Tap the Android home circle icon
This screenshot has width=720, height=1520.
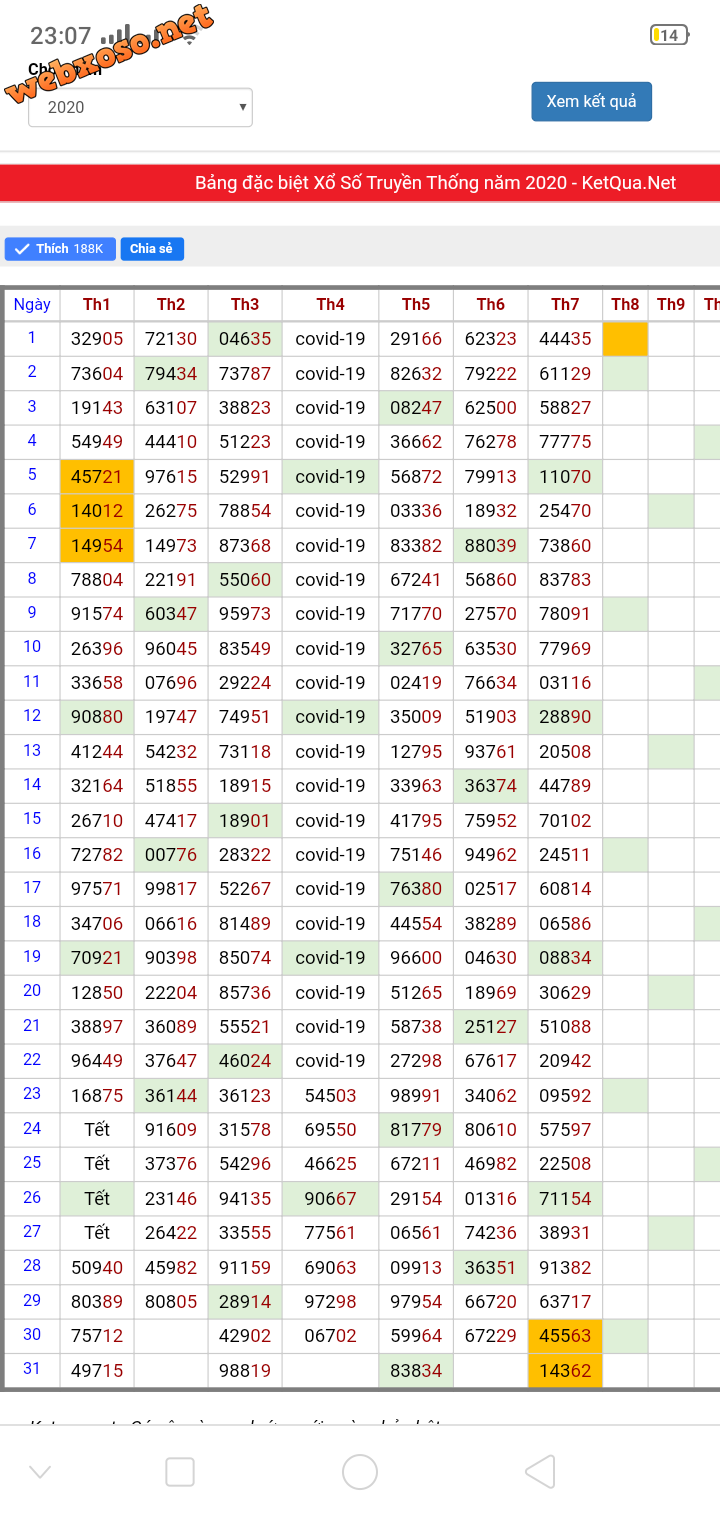click(360, 1471)
